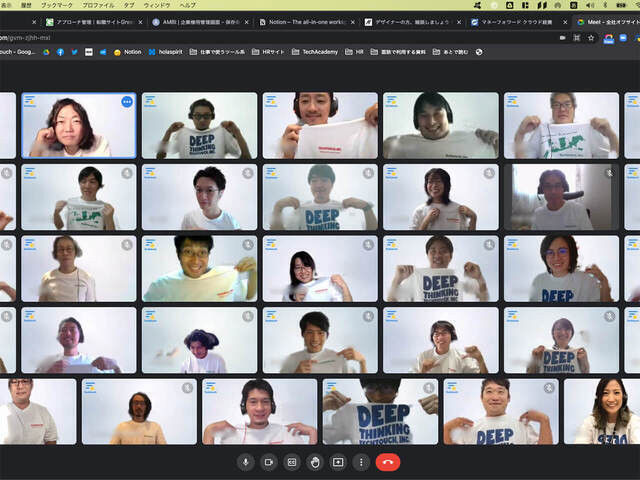Image resolution: width=640 pixels, height=480 pixels.
Task: Raise your hand in the meeting
Action: [315, 462]
